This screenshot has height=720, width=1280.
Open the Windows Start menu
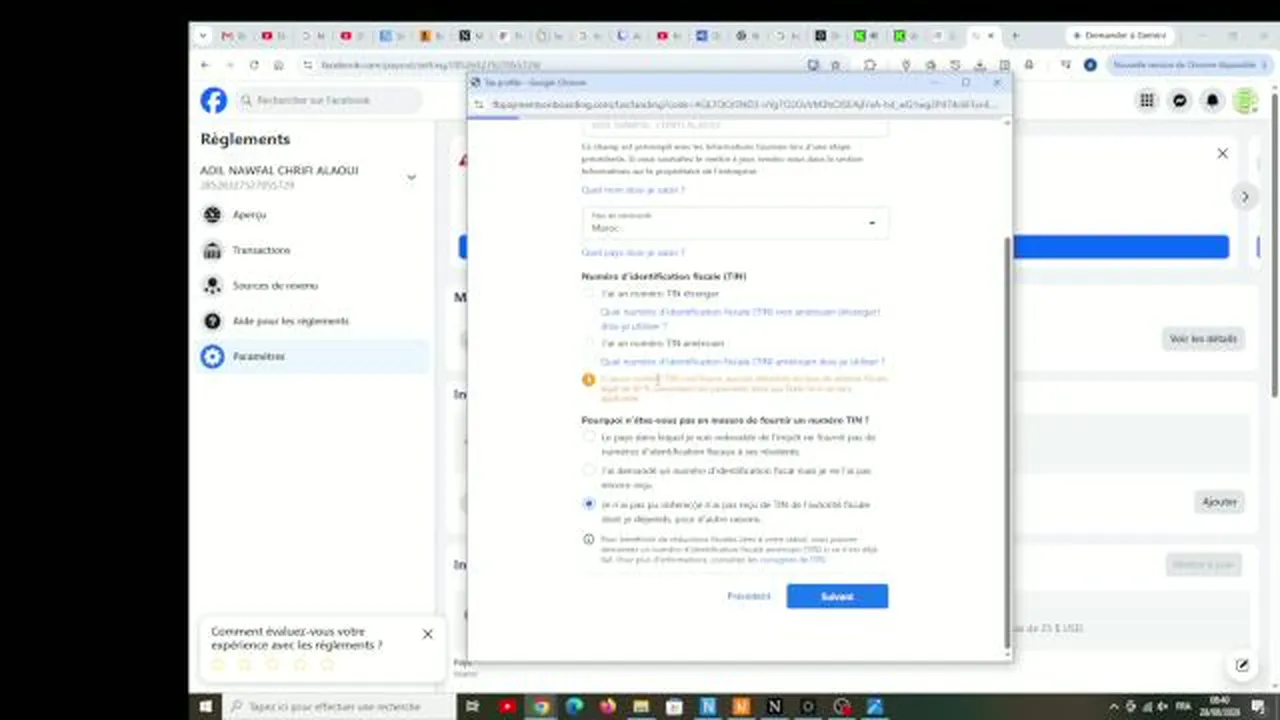(x=206, y=706)
